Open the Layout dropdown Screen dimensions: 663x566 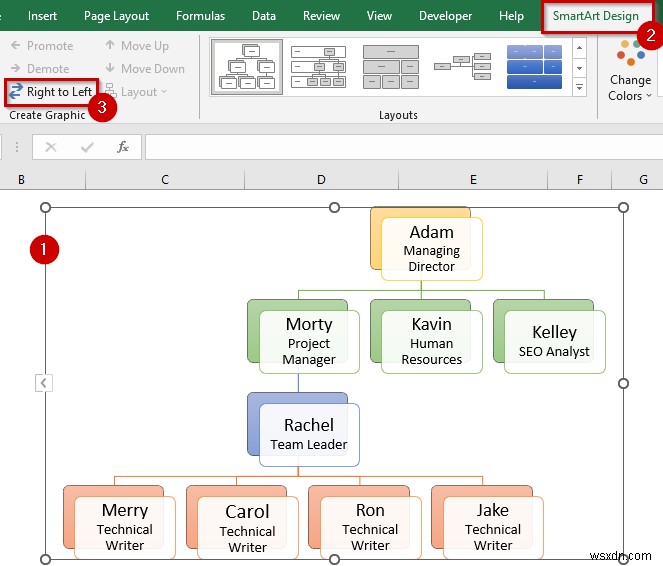click(x=136, y=92)
